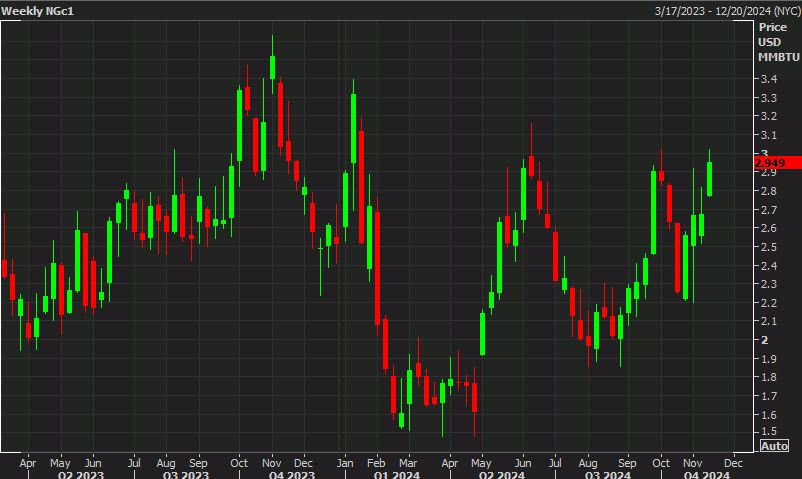Image resolution: width=802 pixels, height=479 pixels.
Task: Click the 2.8 price axis label
Action: tap(769, 191)
